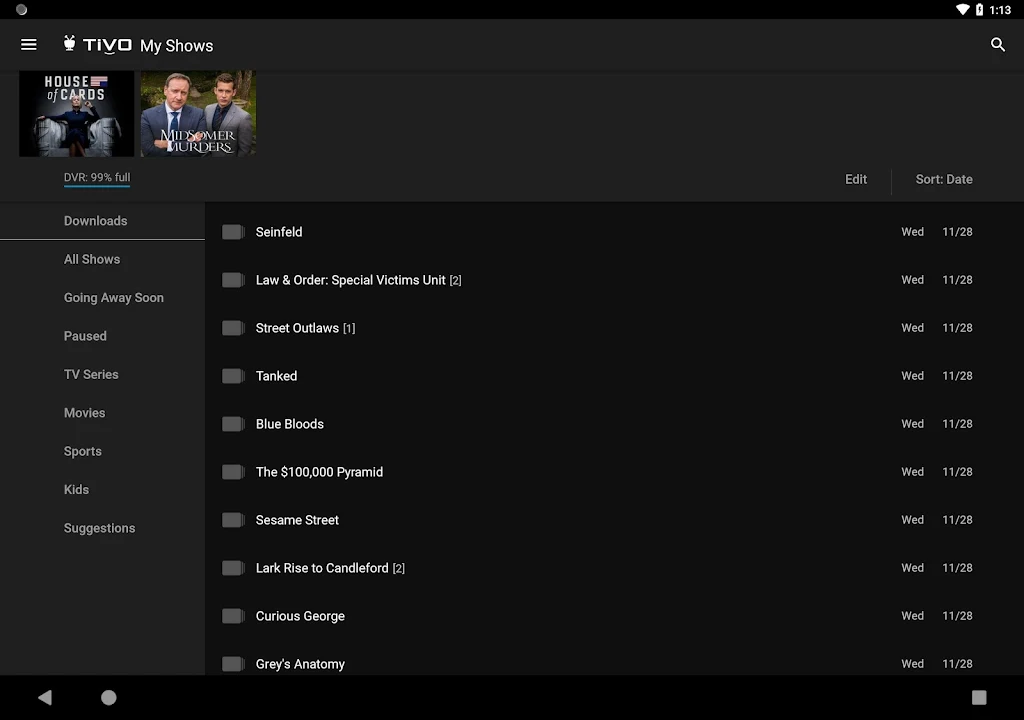Tap the DVR 99% full indicator
This screenshot has width=1024, height=720.
pyautogui.click(x=97, y=178)
